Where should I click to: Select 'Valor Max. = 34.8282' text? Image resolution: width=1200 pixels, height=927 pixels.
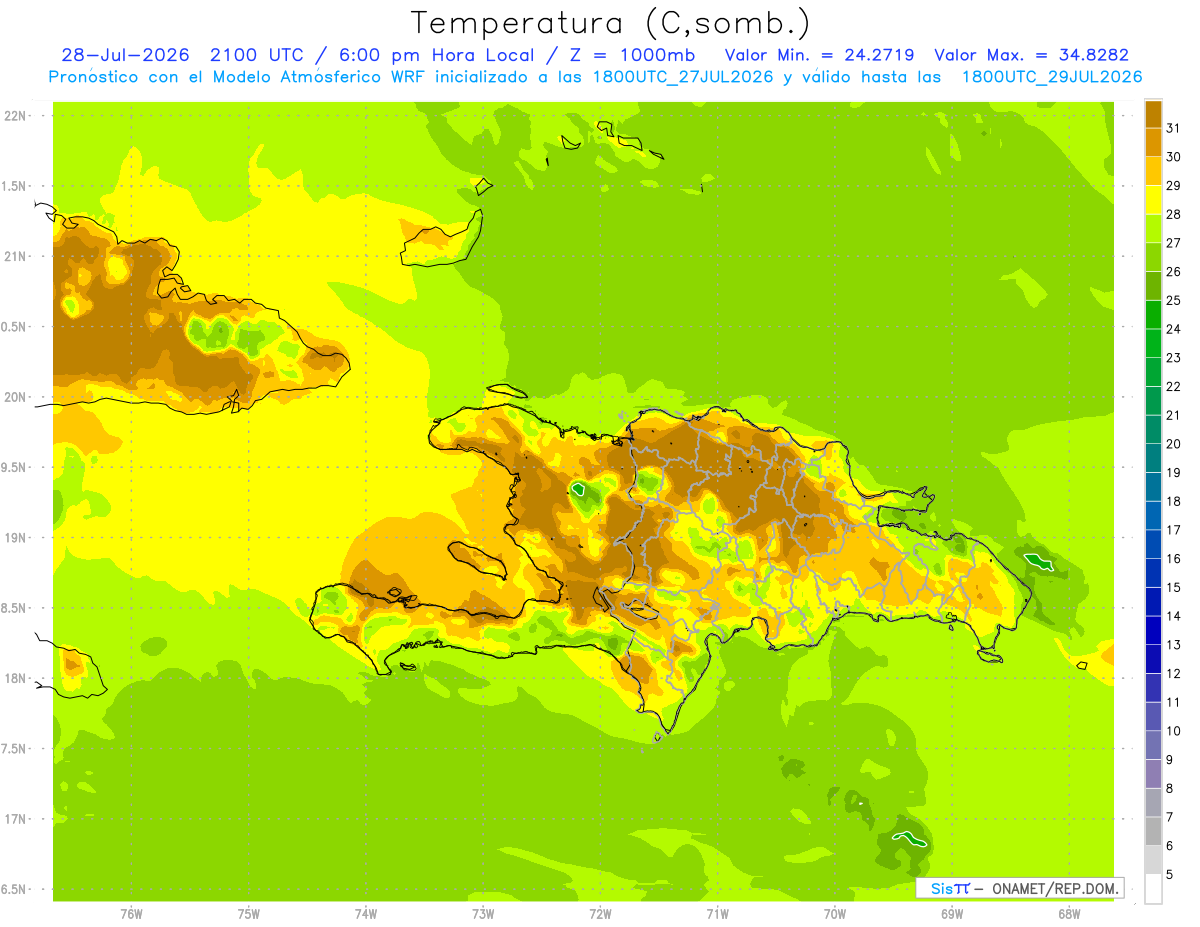(1031, 55)
